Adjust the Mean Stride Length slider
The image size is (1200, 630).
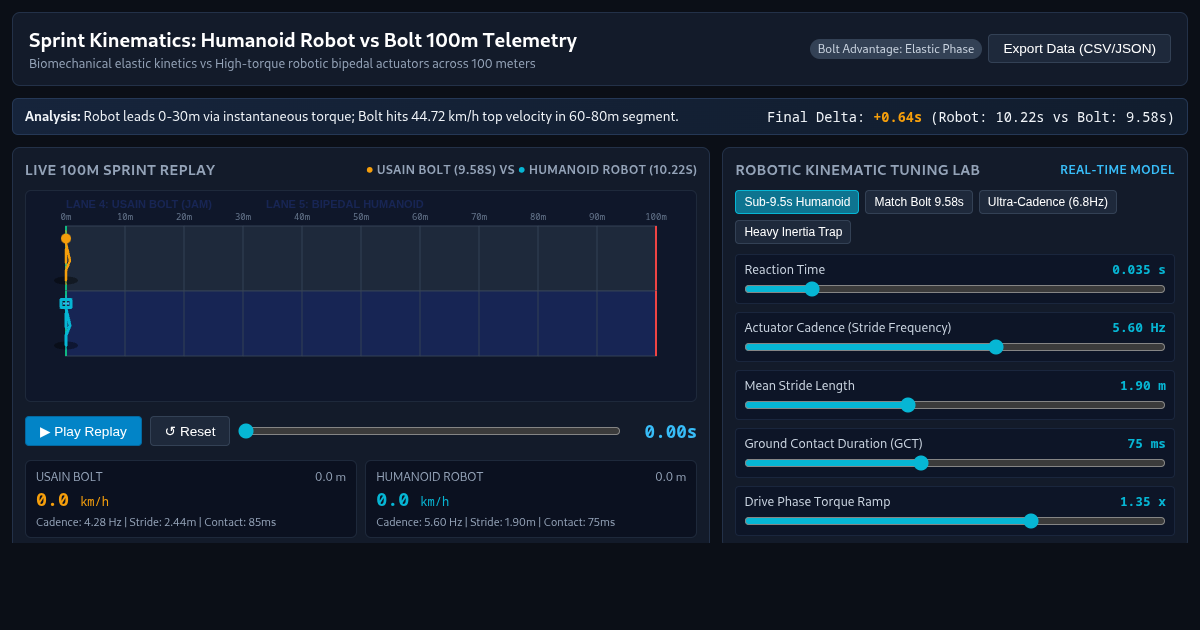955,405
